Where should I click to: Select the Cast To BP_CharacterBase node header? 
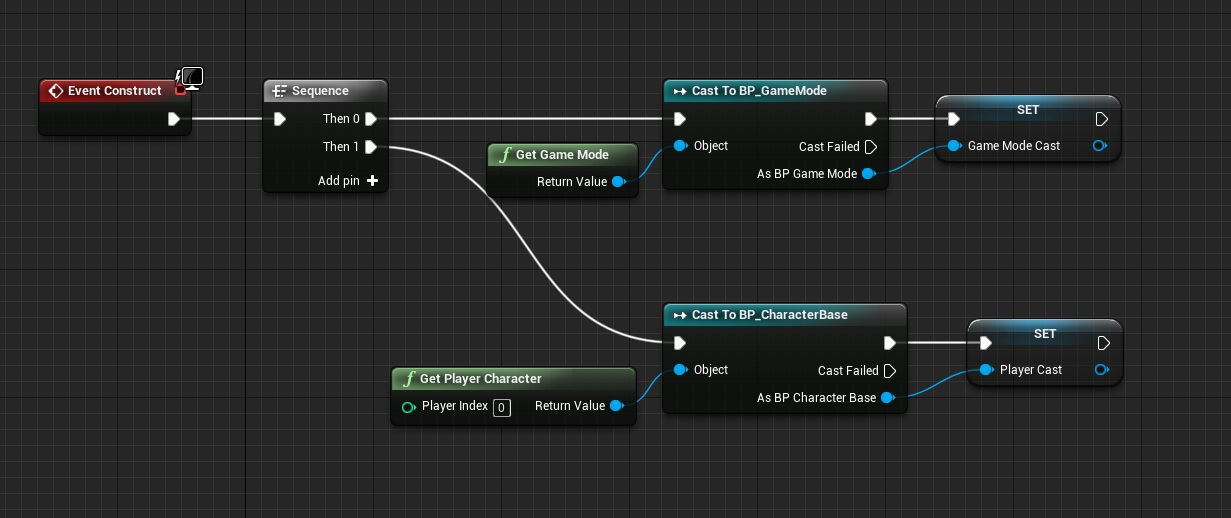pyautogui.click(x=769, y=315)
